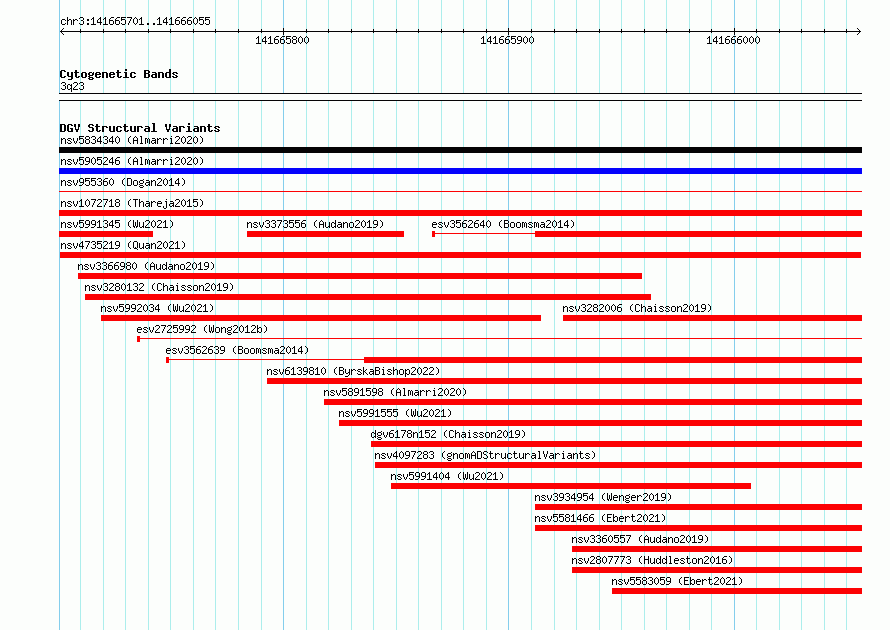Select the 3q23 band label

click(x=72, y=86)
